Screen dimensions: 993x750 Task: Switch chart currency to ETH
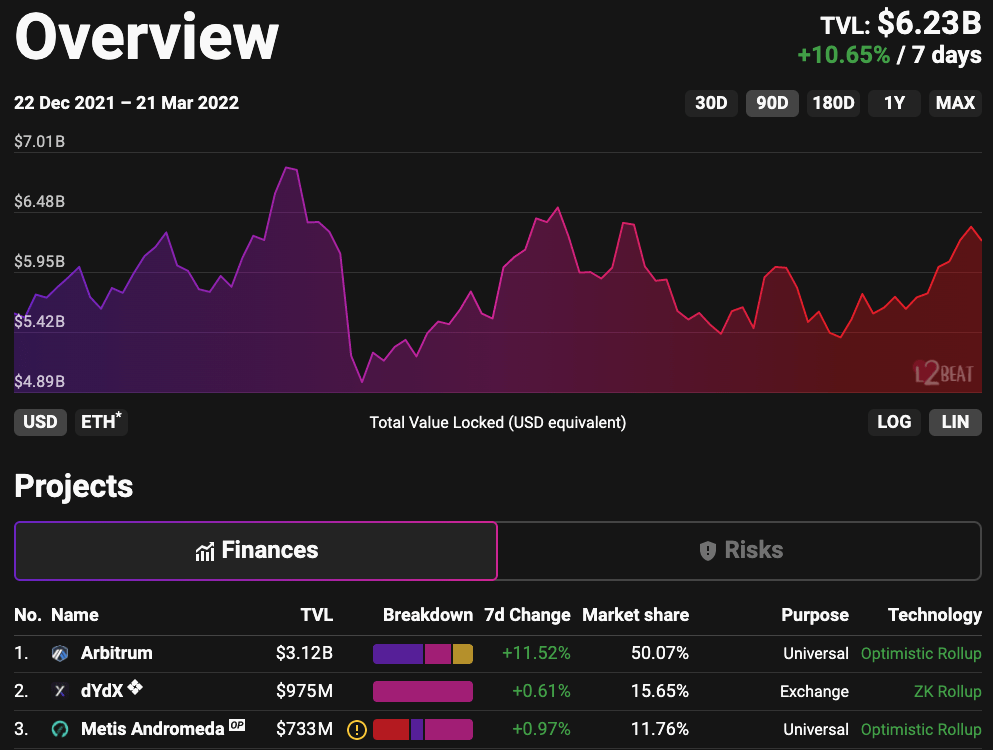[101, 422]
